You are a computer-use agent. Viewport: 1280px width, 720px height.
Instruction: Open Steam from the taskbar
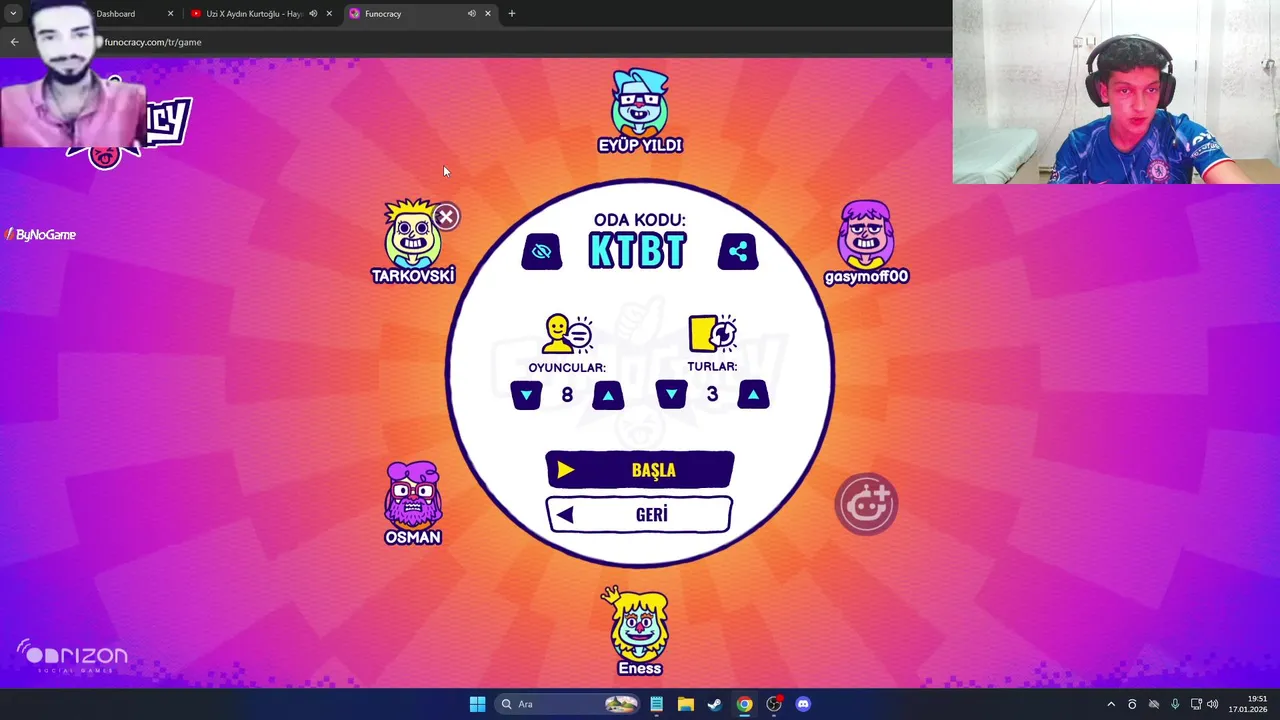point(714,704)
